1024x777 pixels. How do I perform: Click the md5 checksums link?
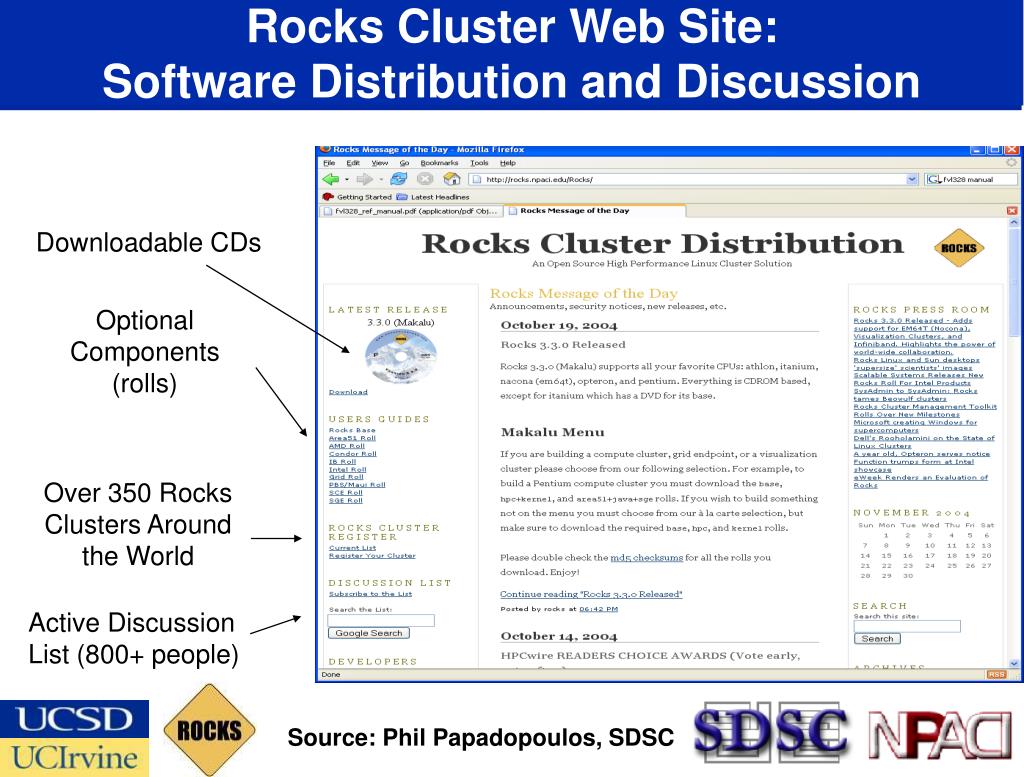(647, 558)
